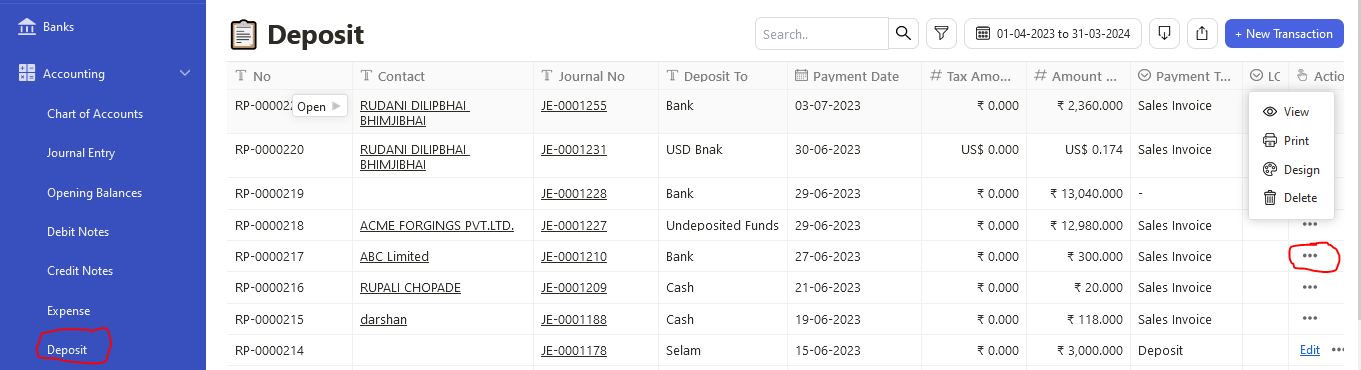Choose Design from the context menu
This screenshot has width=1361, height=370.
coord(1291,170)
